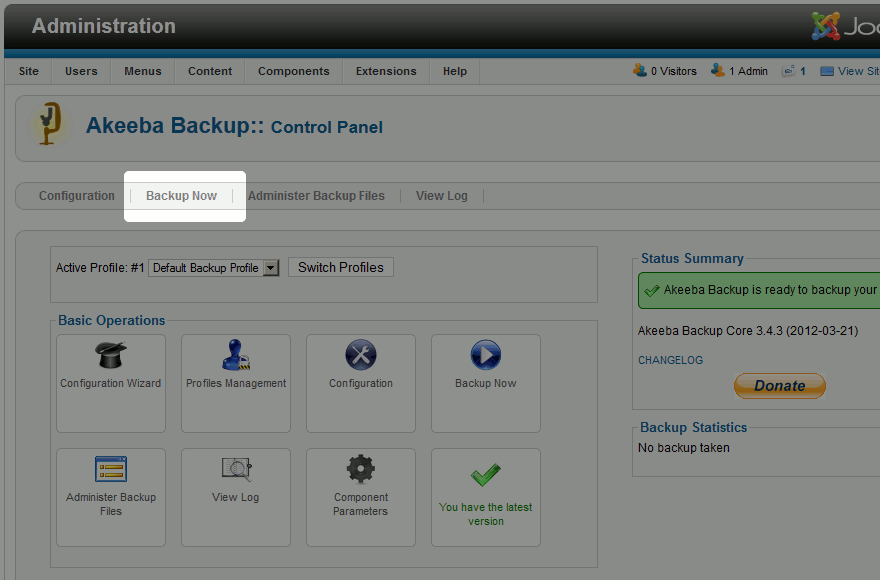Click the 'Backup Statistics' heading
Screen dimensions: 880x580
pos(694,427)
